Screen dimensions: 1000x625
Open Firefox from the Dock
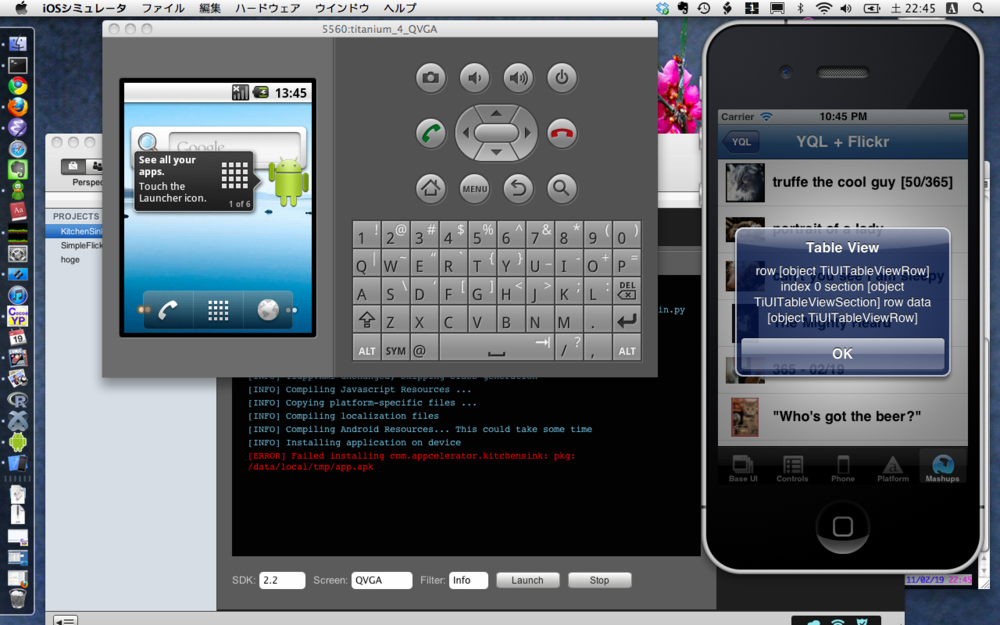(18, 107)
